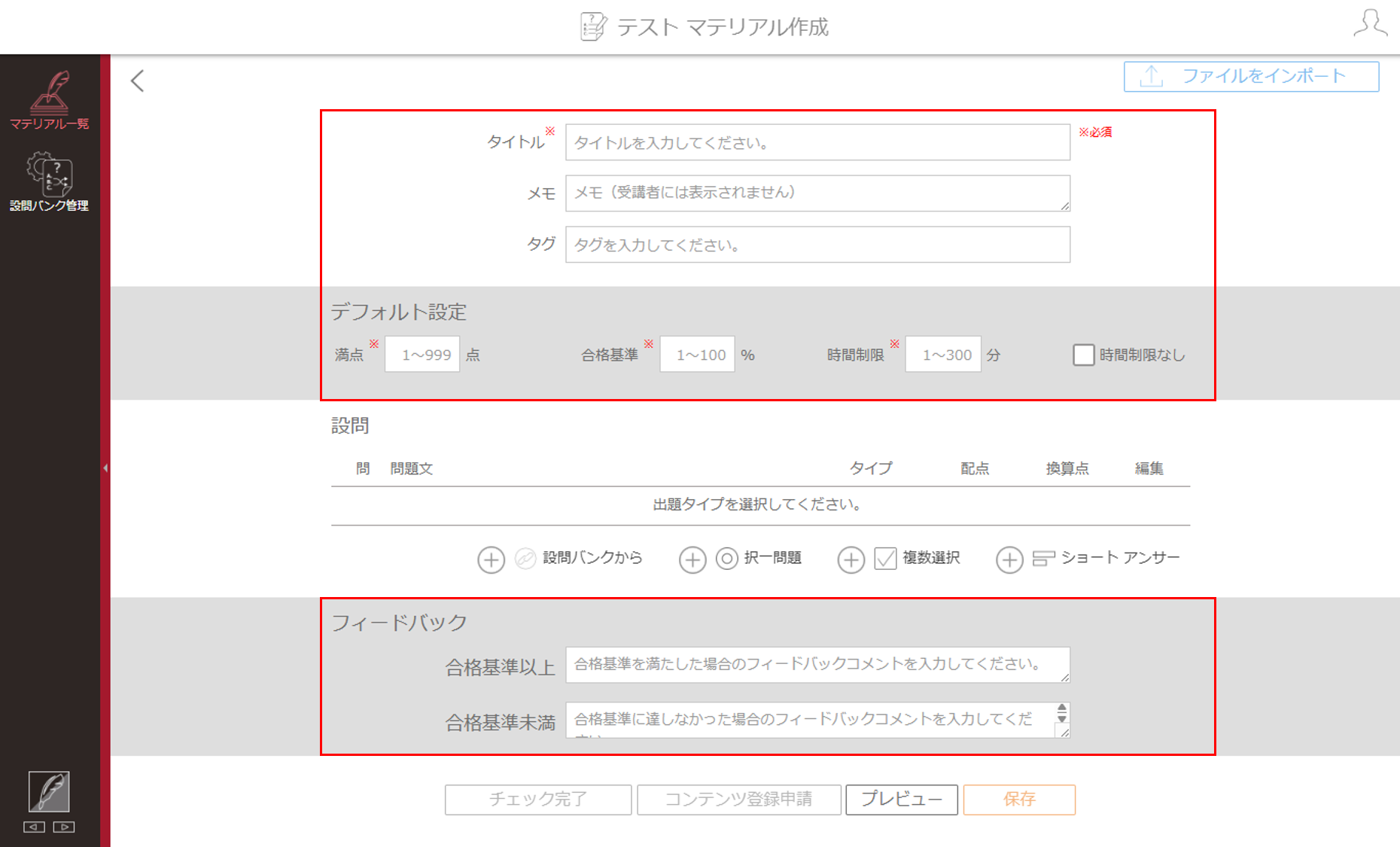Click the テスト マテリアル作成 page title
This screenshot has width=1400, height=847.
click(723, 27)
